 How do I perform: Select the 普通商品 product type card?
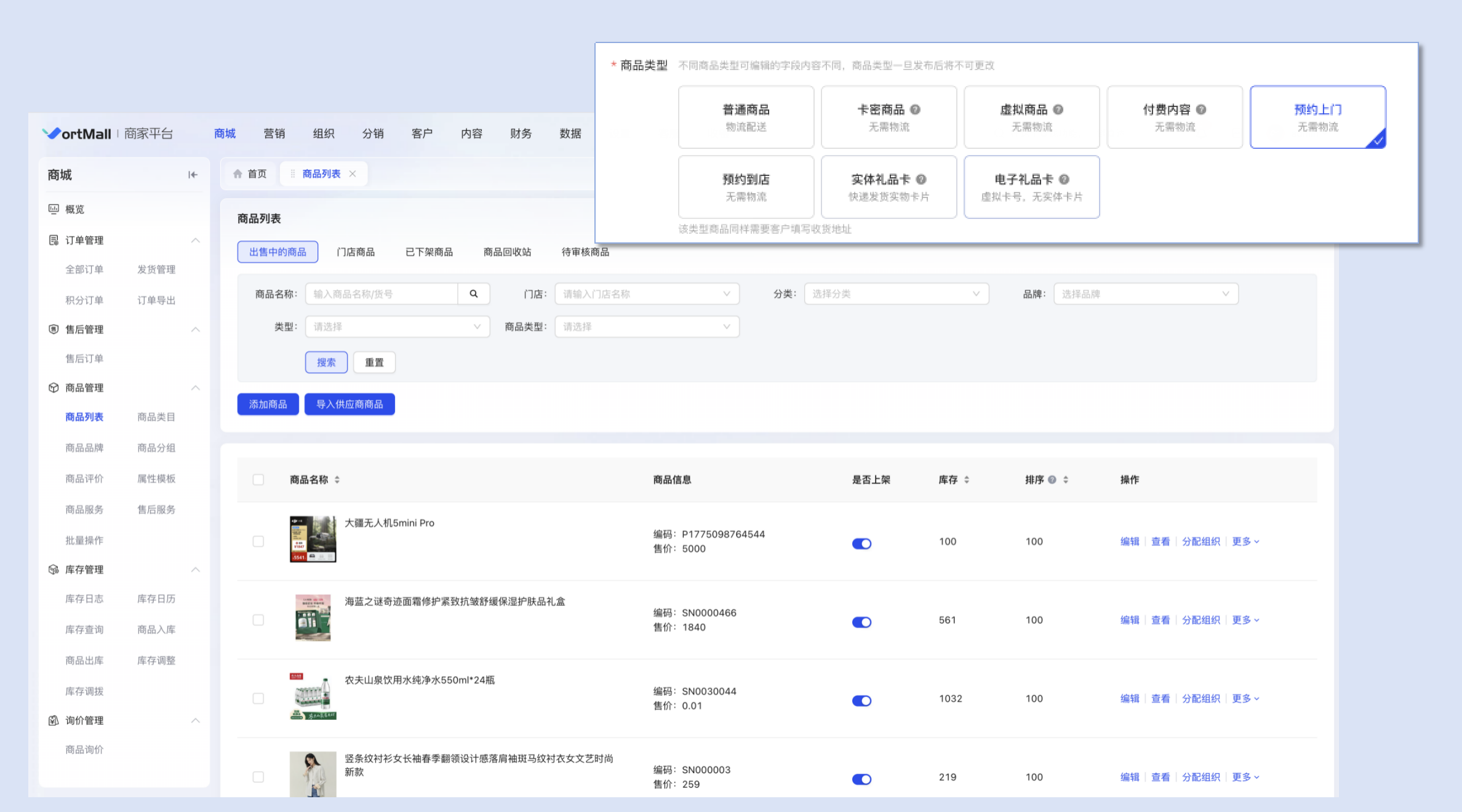click(x=746, y=117)
